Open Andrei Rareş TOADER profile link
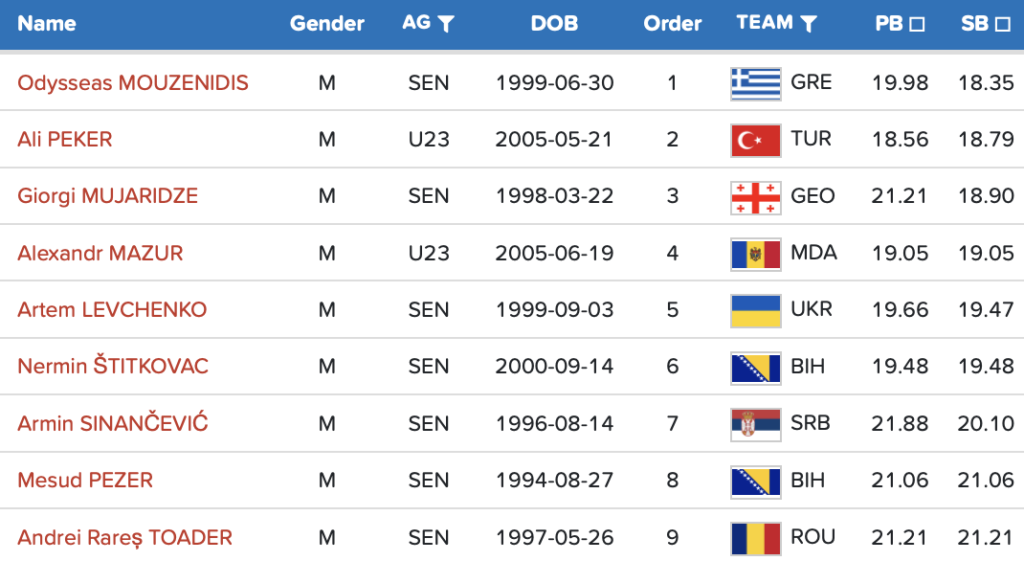1024x561 pixels. coord(125,538)
